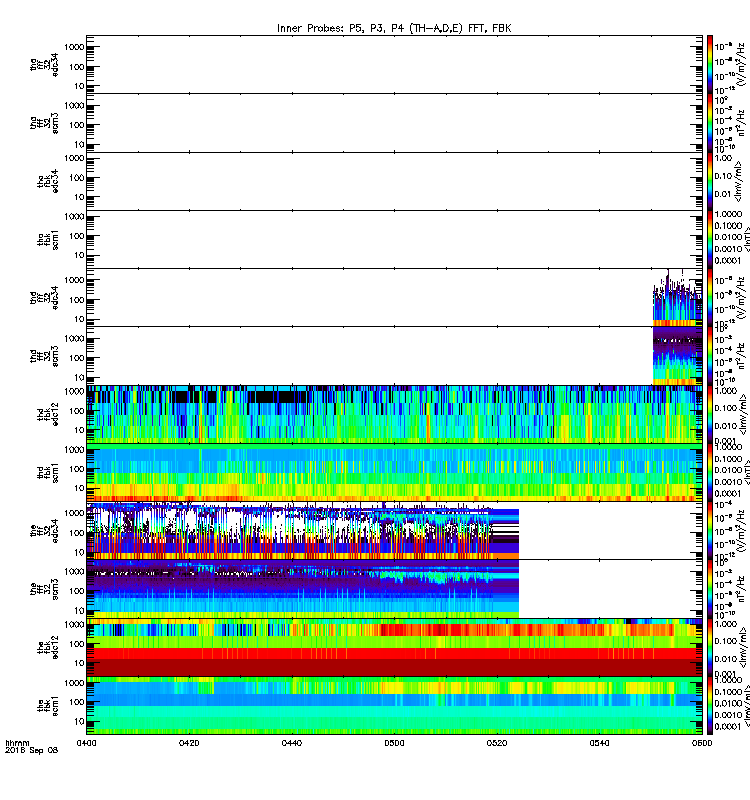Select the 'tha fff 32 scm3' panel label
Screen dimensions: 750x800
click(44, 123)
